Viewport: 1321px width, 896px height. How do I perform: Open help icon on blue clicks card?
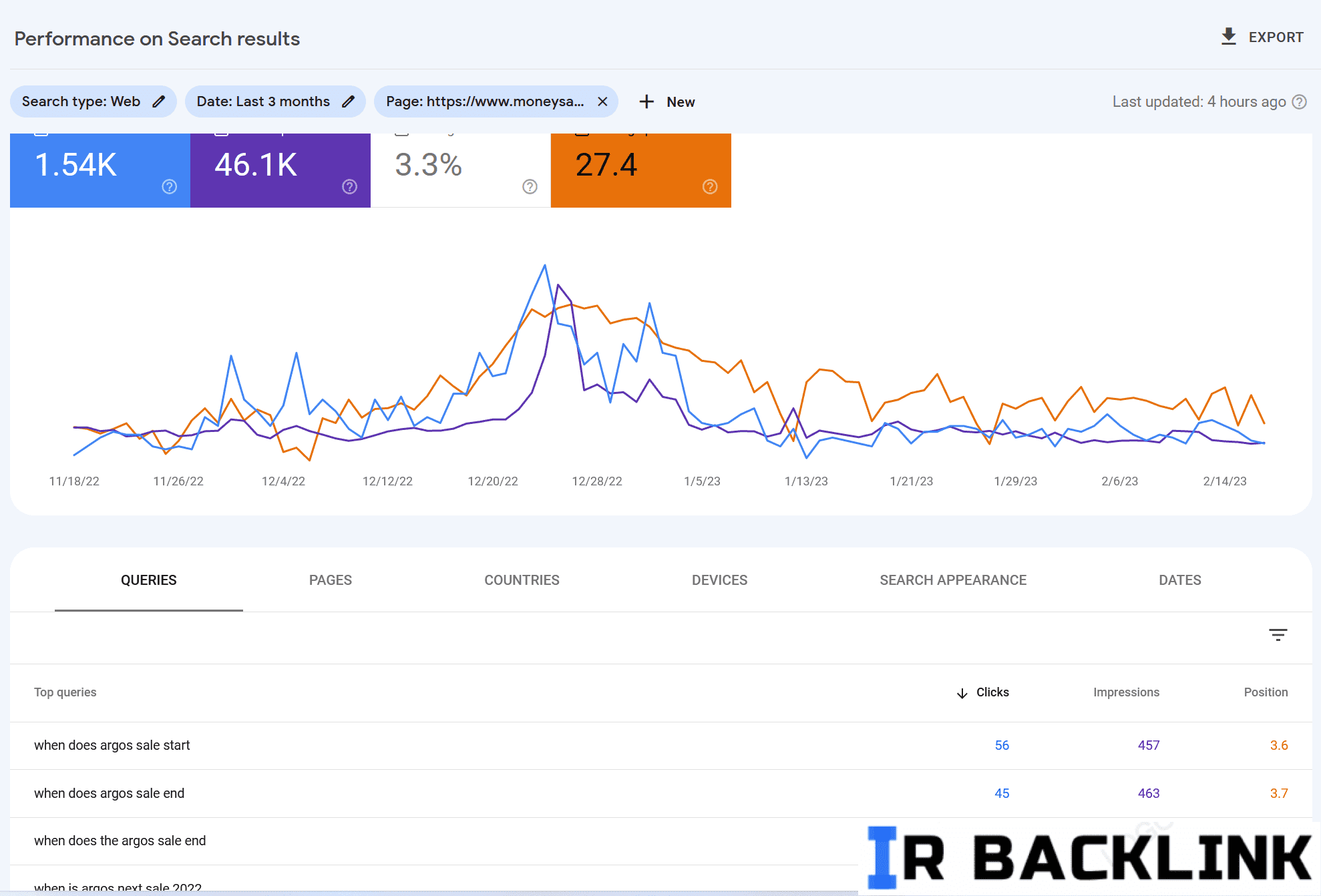[170, 186]
